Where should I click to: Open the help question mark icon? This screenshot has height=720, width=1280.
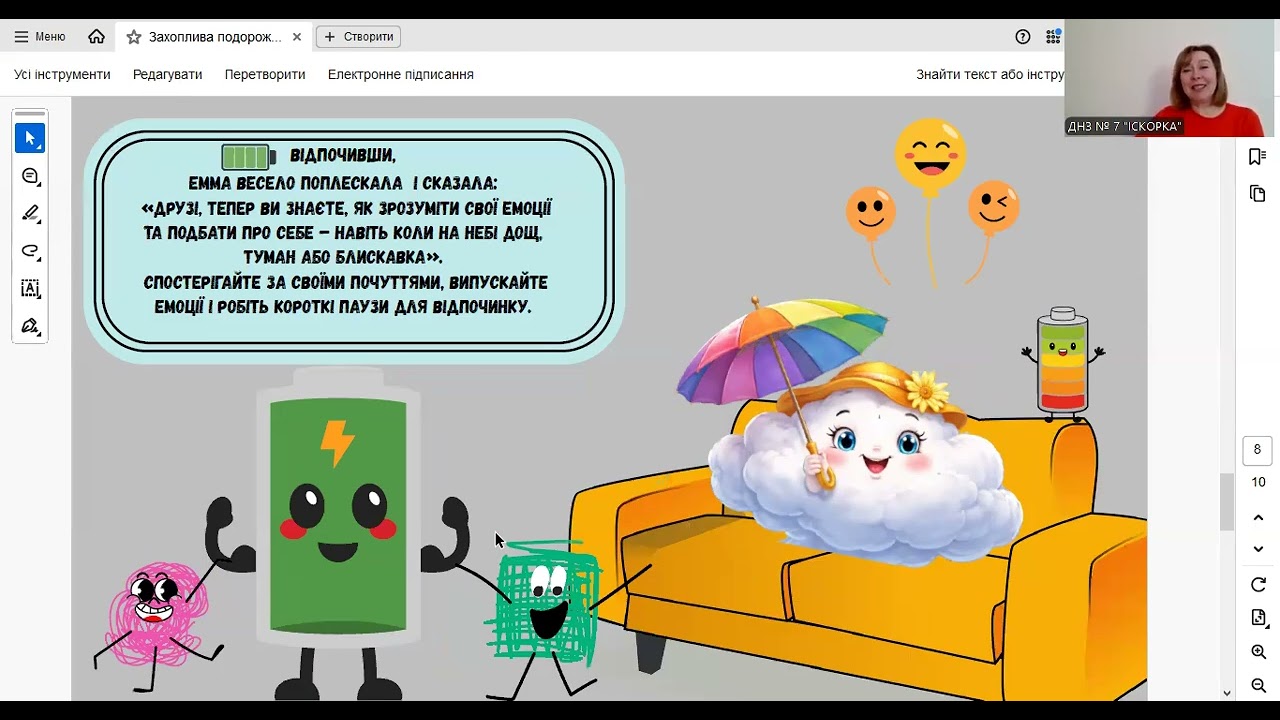[1022, 37]
